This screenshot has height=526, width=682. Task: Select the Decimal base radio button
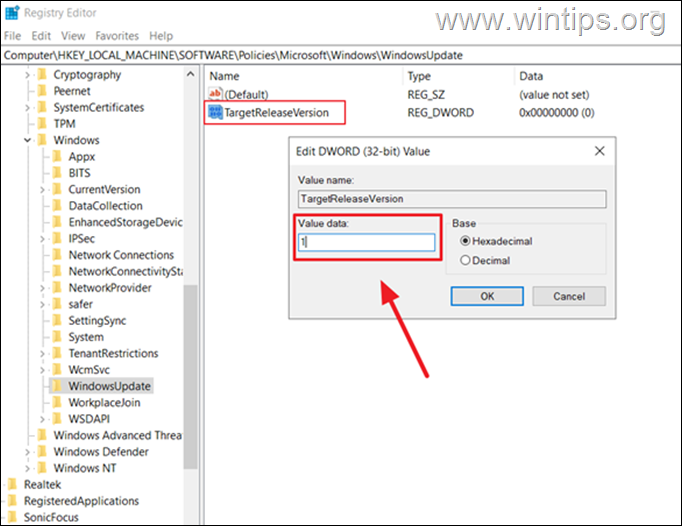(x=465, y=260)
